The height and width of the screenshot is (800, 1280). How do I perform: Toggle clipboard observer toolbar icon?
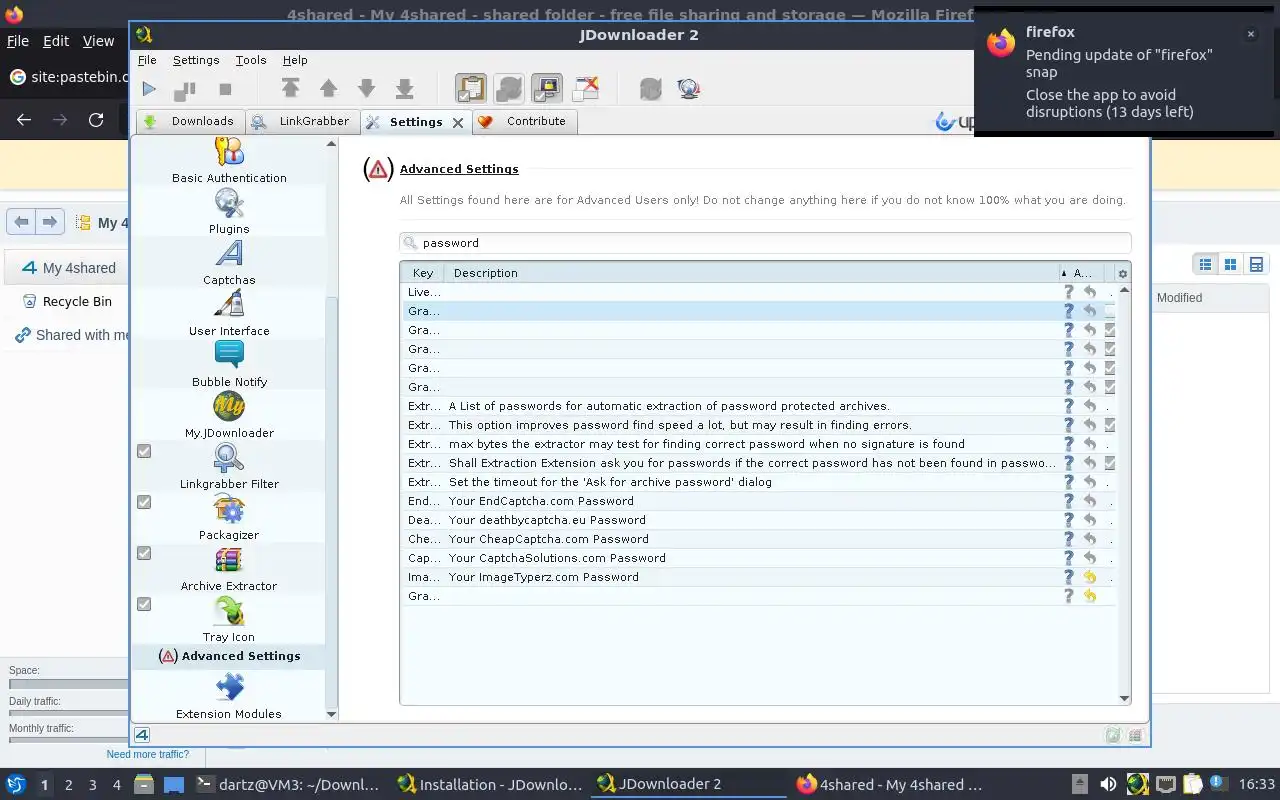coord(471,89)
